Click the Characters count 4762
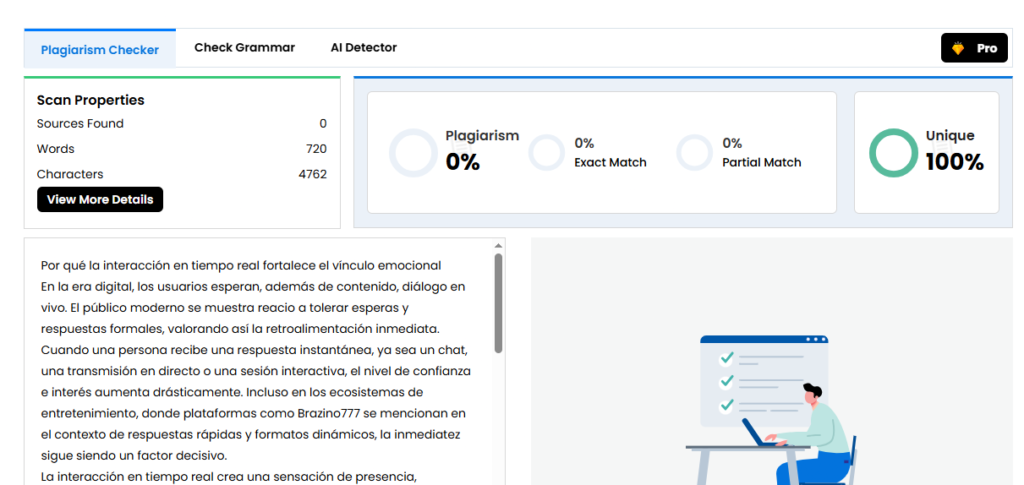 [x=312, y=174]
